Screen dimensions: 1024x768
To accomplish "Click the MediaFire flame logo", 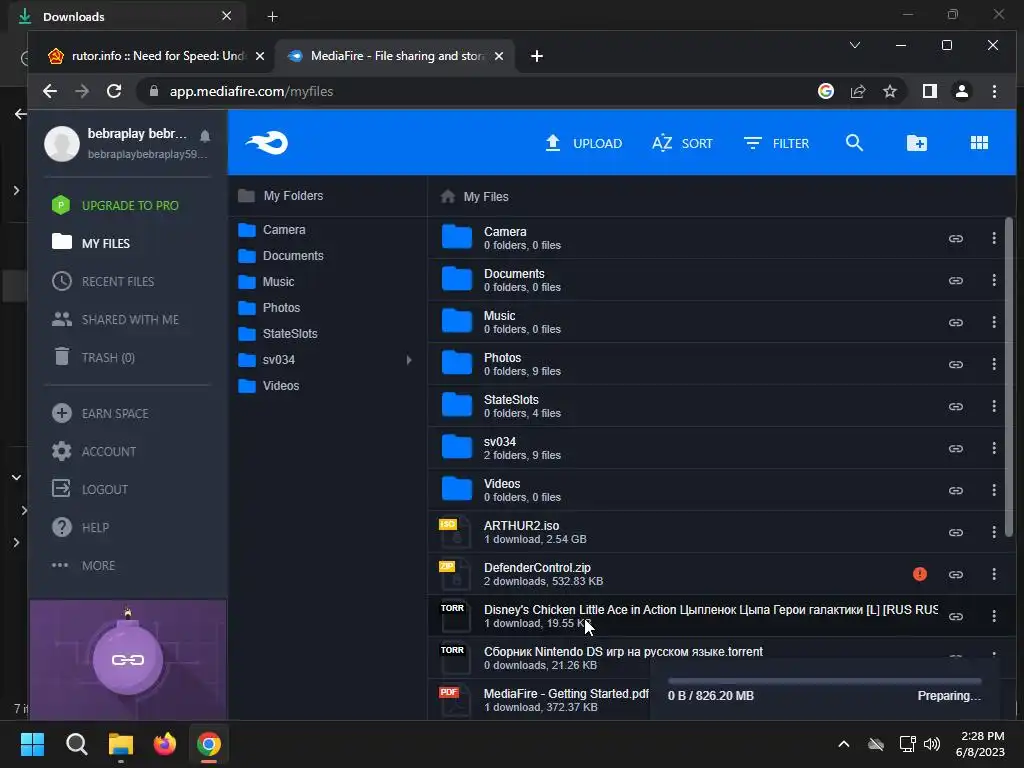I will pos(266,142).
